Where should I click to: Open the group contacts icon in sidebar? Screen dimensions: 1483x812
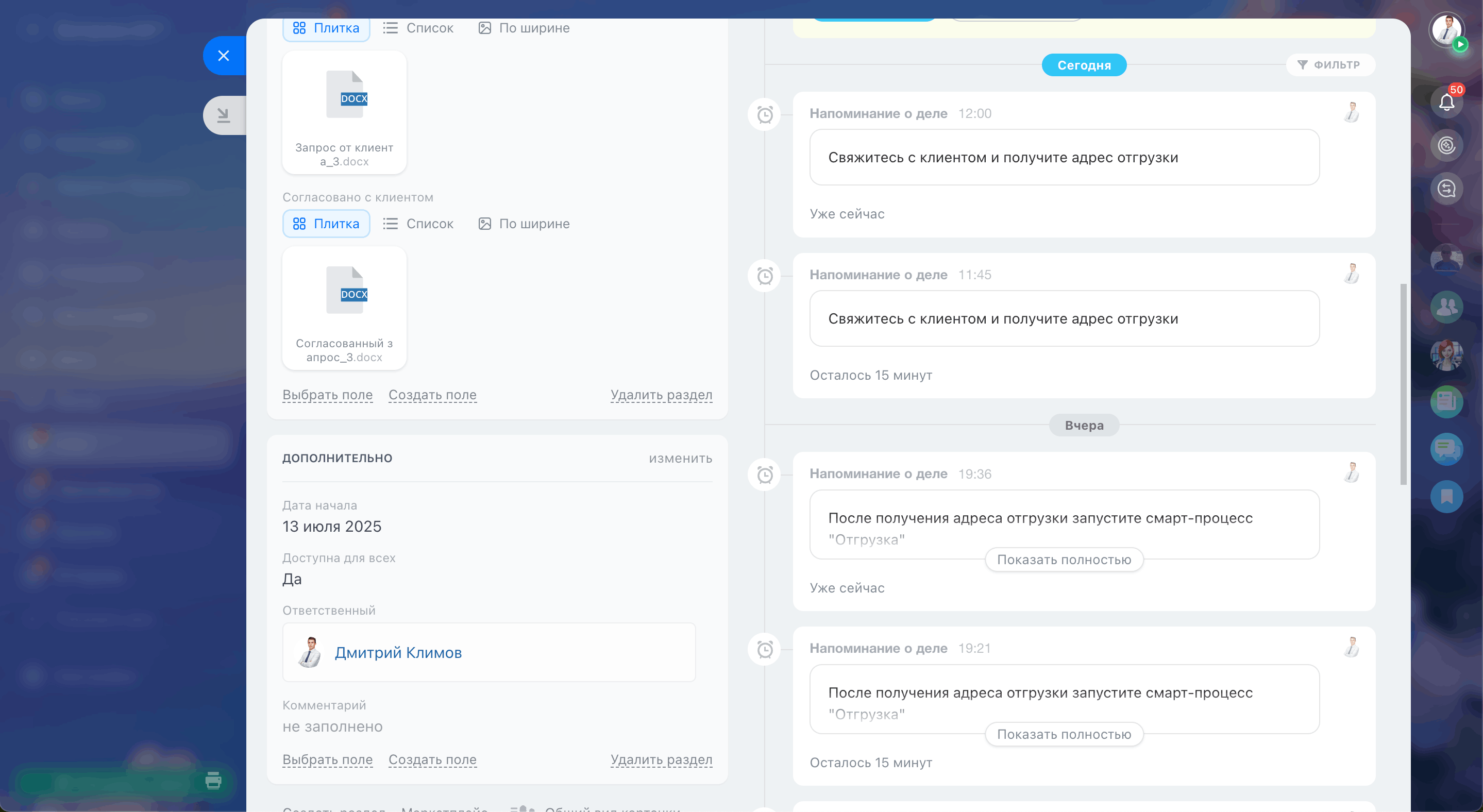pos(1446,307)
